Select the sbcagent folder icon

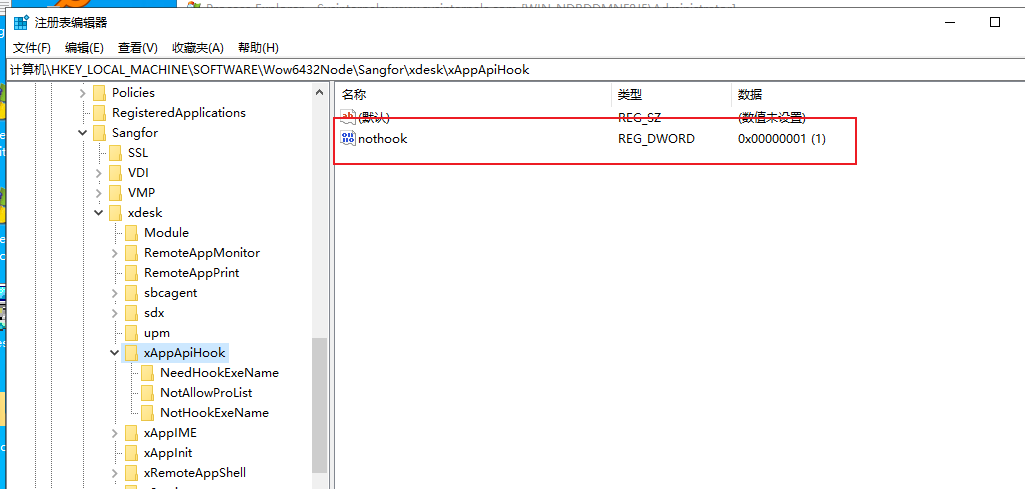click(131, 293)
